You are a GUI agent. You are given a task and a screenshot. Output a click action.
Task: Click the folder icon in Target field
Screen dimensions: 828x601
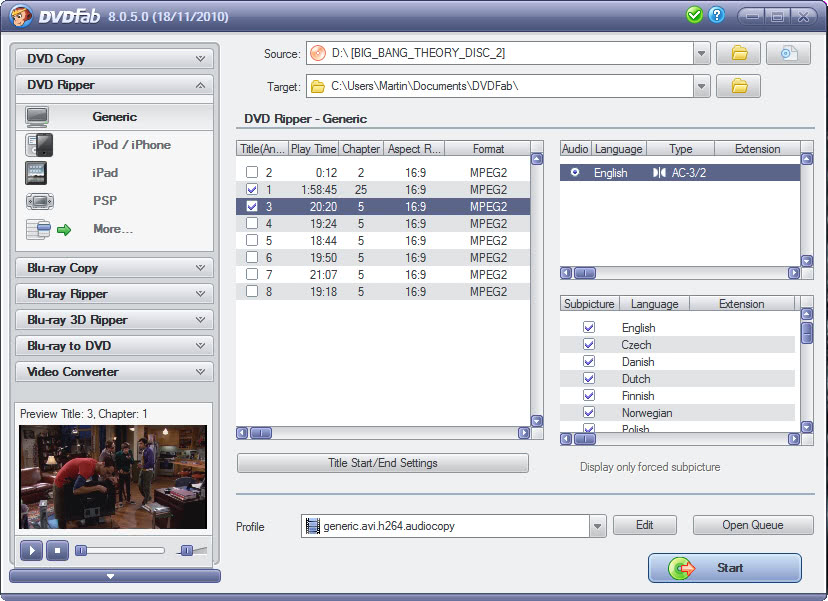pos(317,86)
